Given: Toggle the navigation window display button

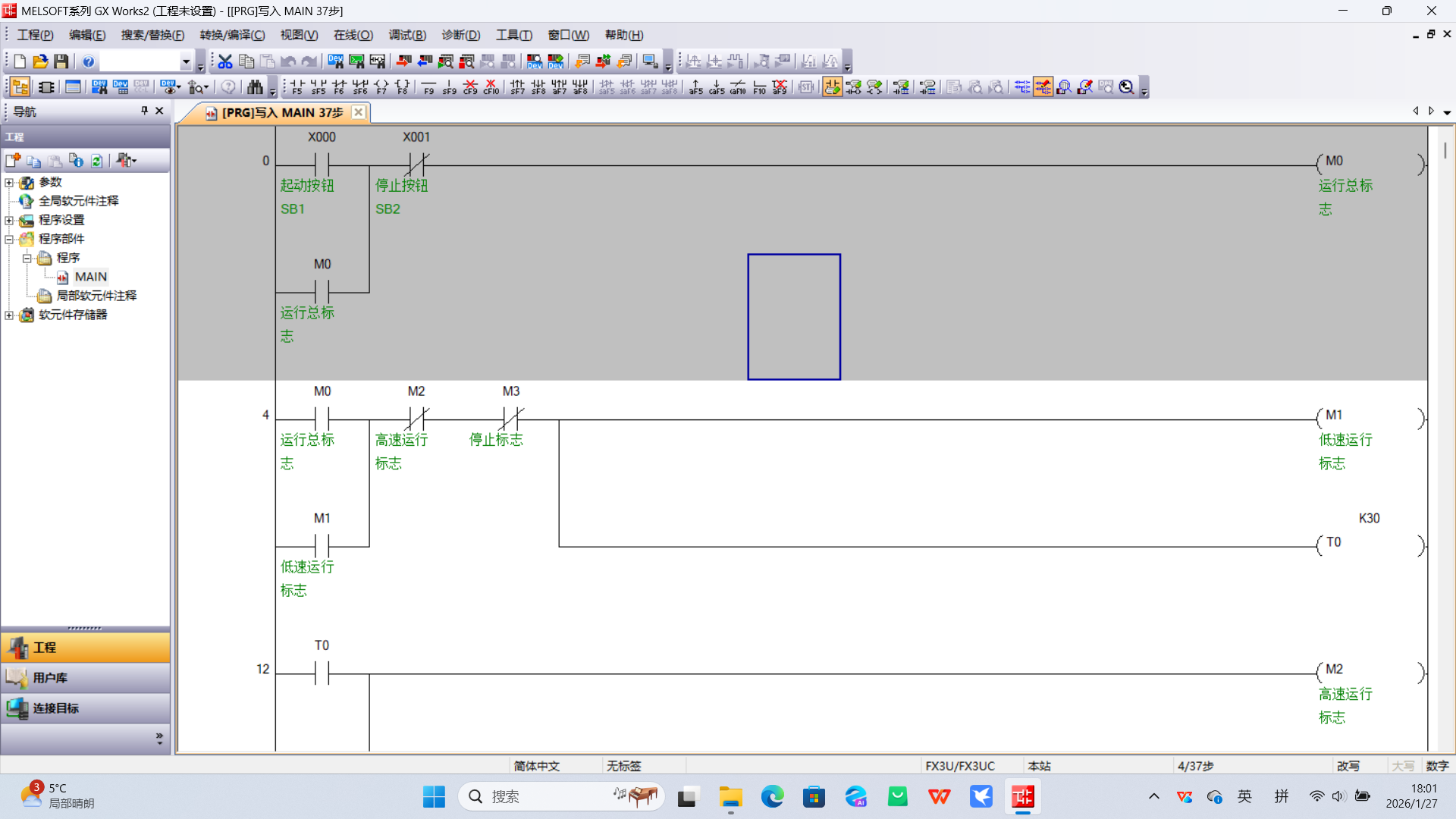Looking at the screenshot, I should pyautogui.click(x=20, y=87).
